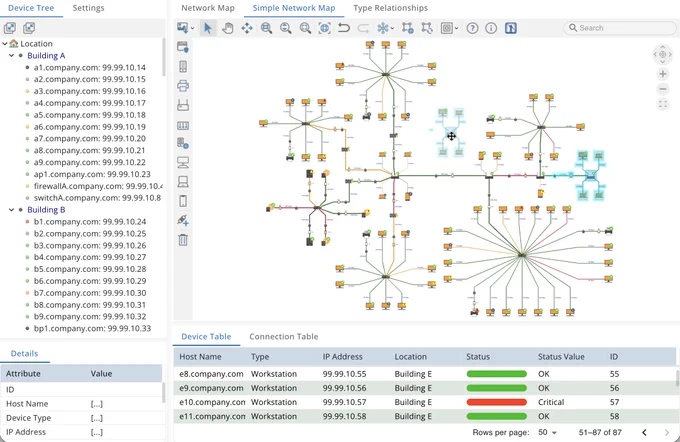Click the first Device Tree expand icon
The width and height of the screenshot is (680, 442).
coord(10,28)
